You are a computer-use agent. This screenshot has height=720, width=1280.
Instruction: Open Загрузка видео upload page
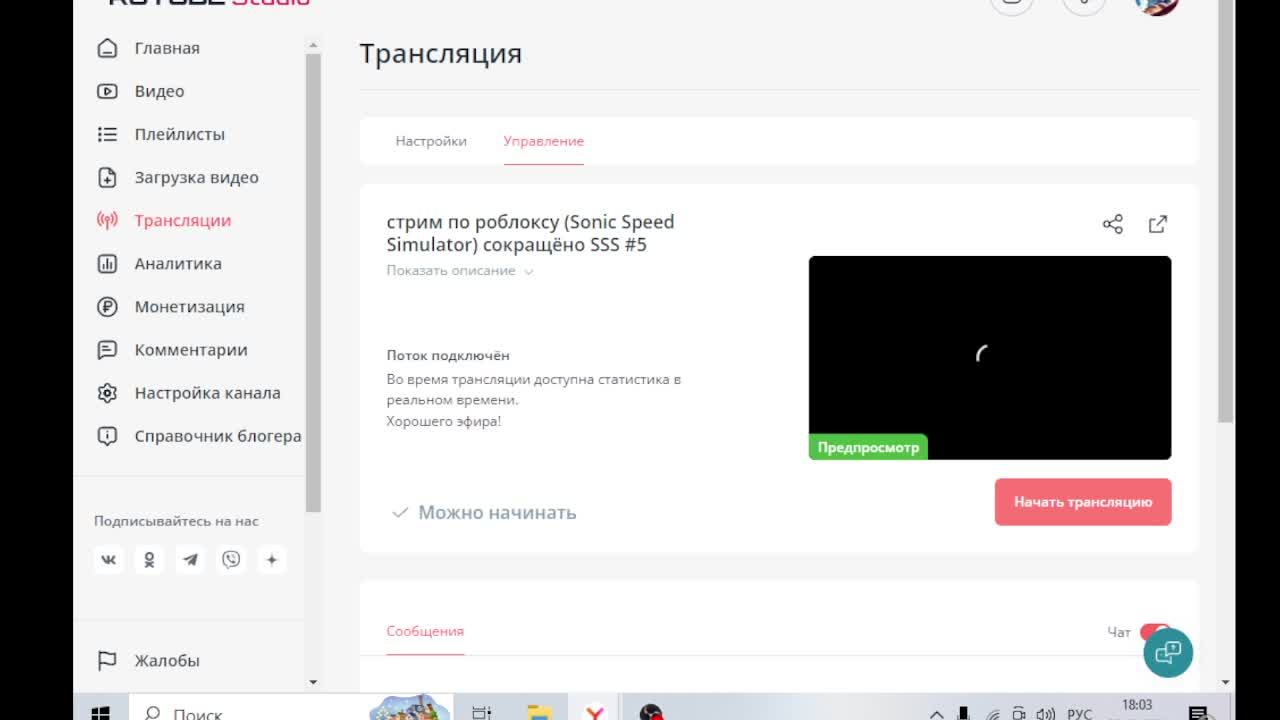pos(196,177)
